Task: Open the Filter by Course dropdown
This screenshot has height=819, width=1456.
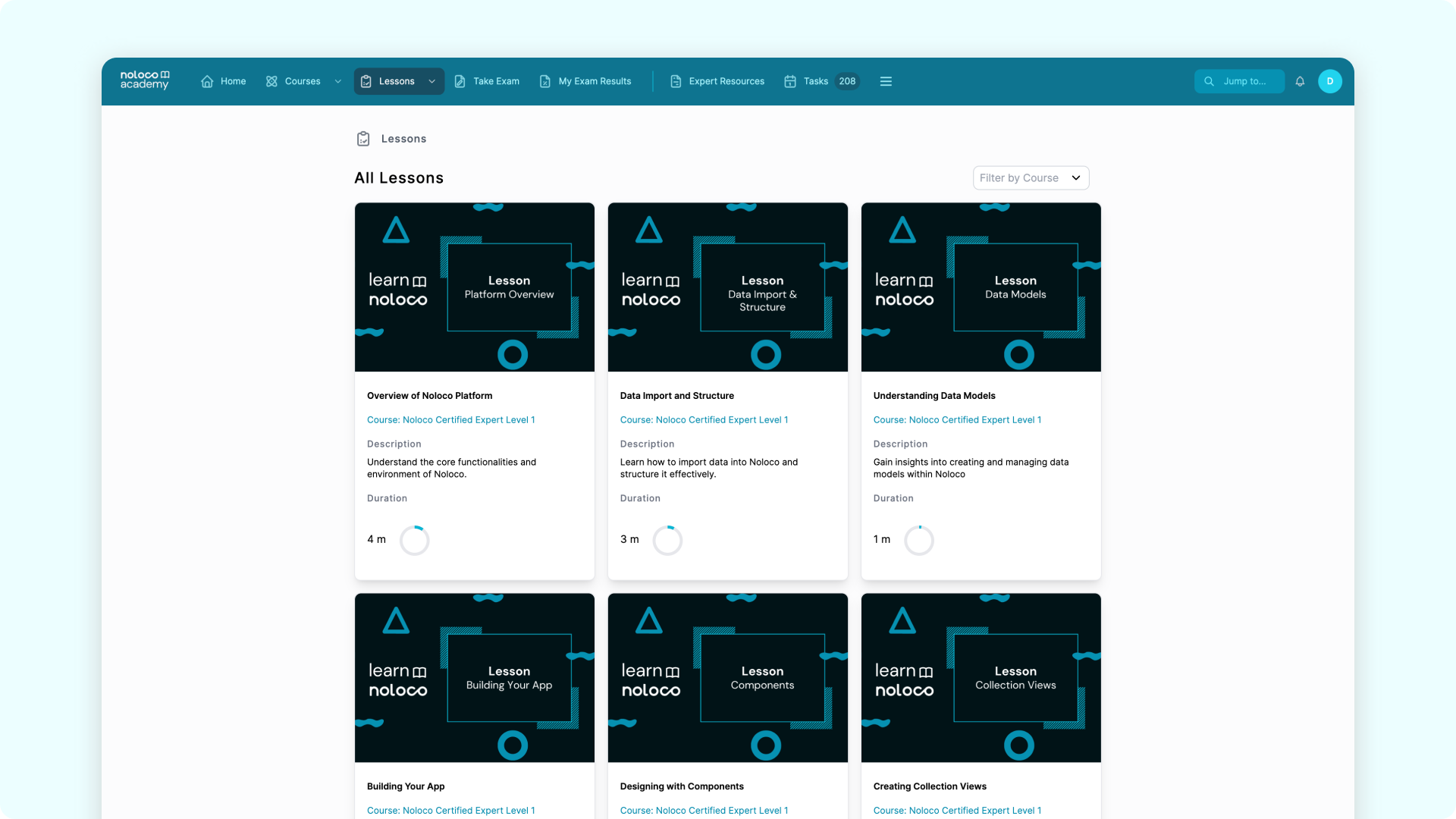Action: 1031,177
